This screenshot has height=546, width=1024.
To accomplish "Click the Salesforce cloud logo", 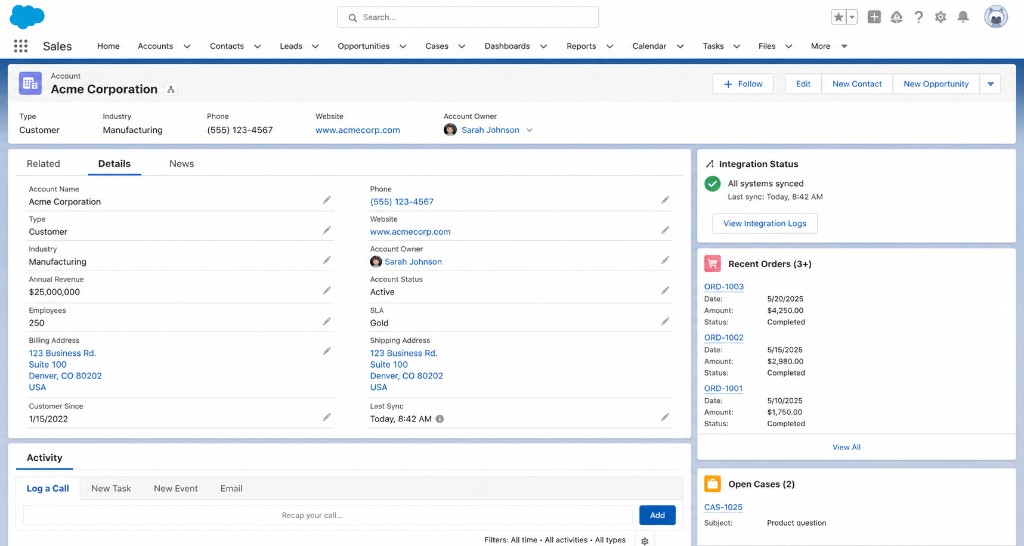I will [27, 16].
